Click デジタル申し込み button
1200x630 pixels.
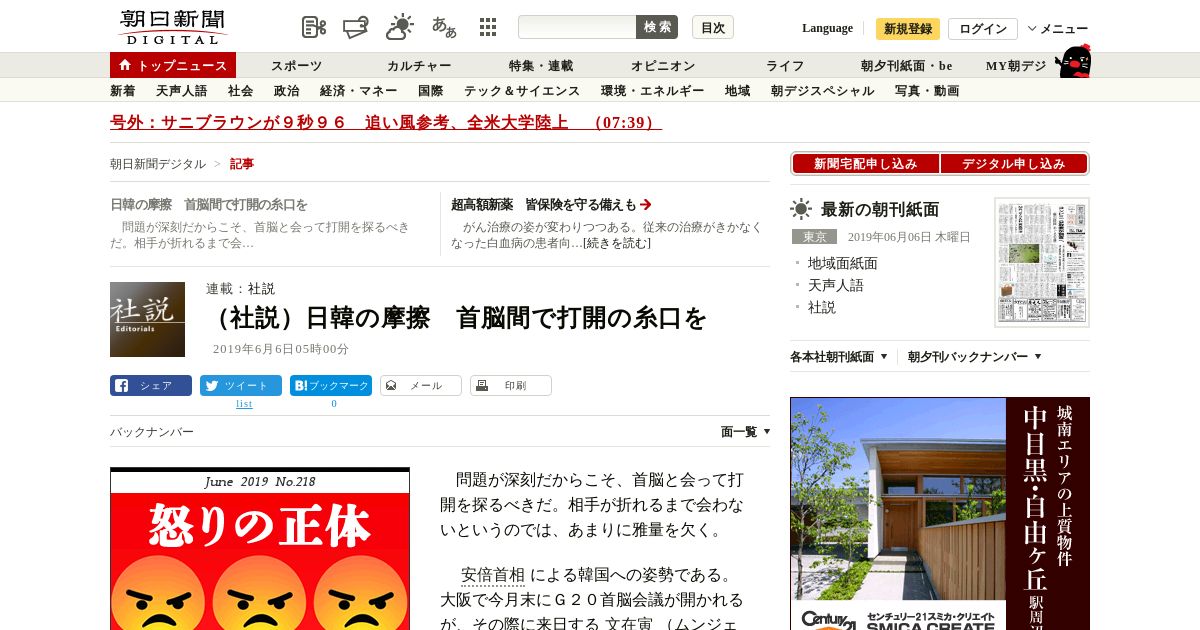(x=1014, y=163)
